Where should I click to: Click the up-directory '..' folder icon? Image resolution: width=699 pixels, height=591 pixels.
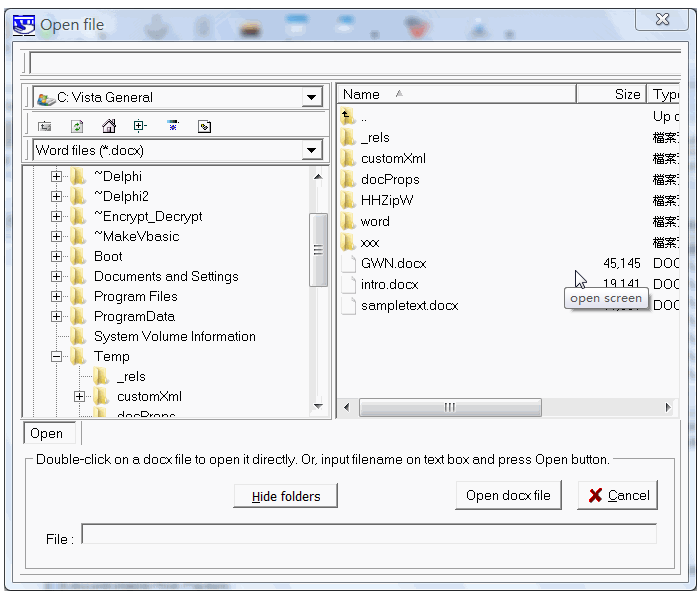click(x=348, y=116)
